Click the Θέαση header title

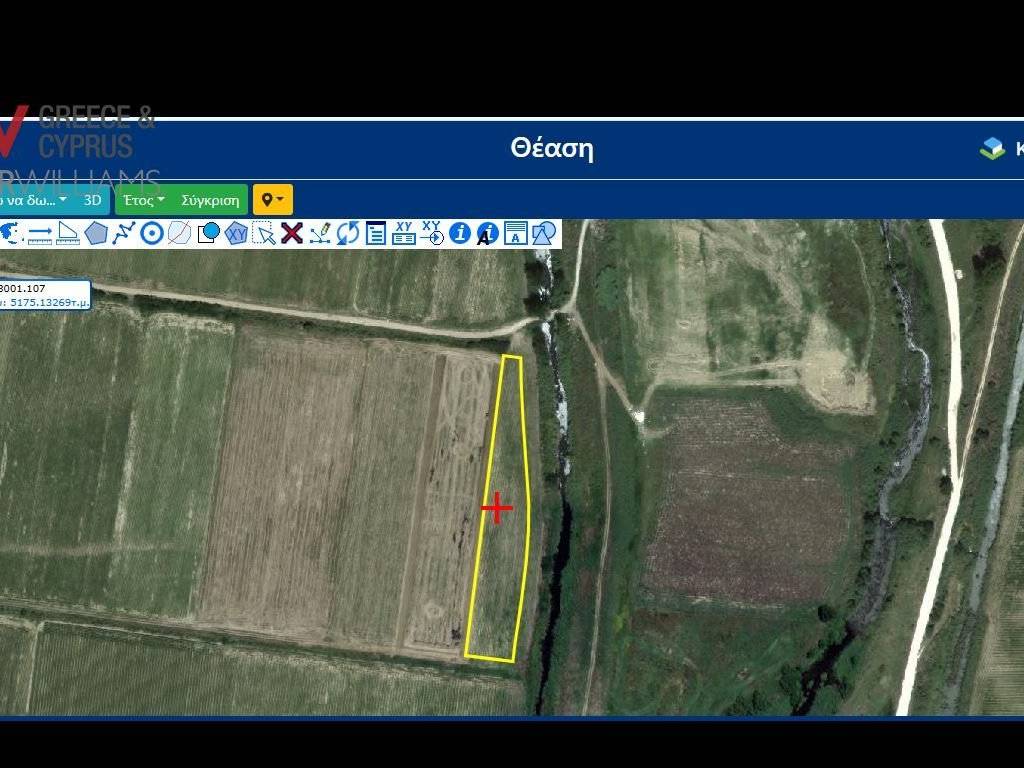click(552, 149)
